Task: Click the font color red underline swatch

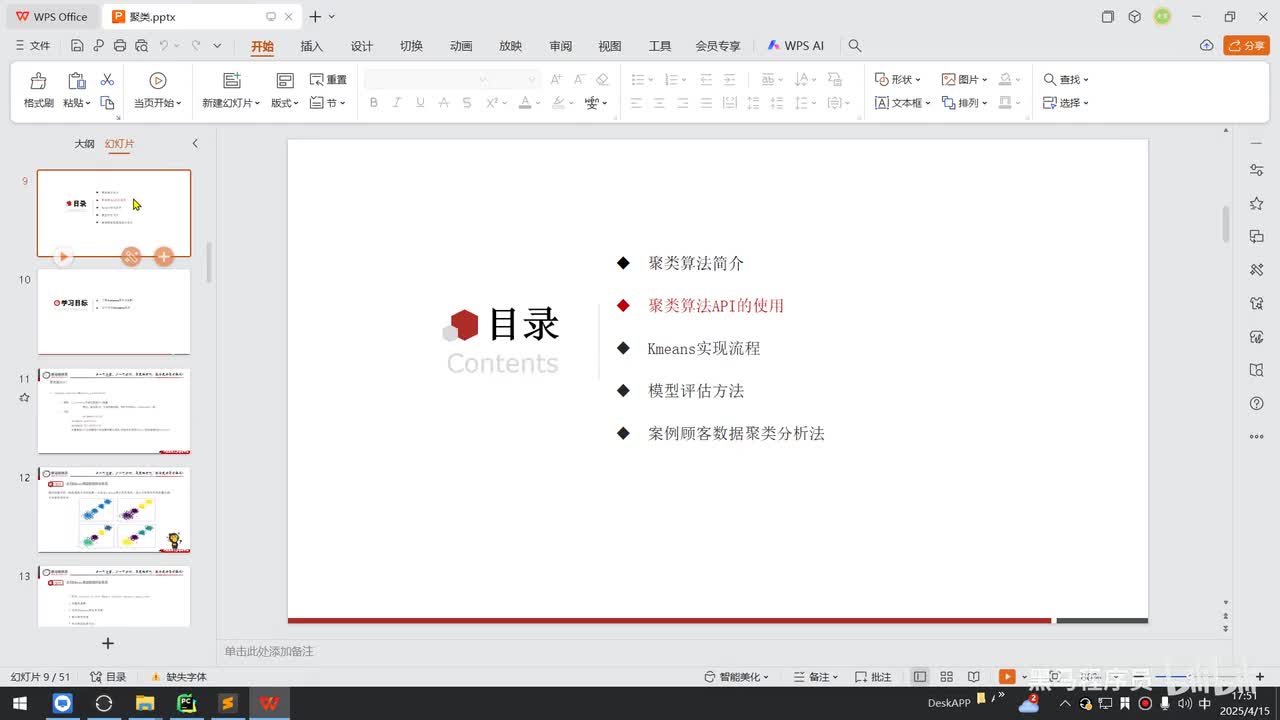Action: (x=525, y=103)
